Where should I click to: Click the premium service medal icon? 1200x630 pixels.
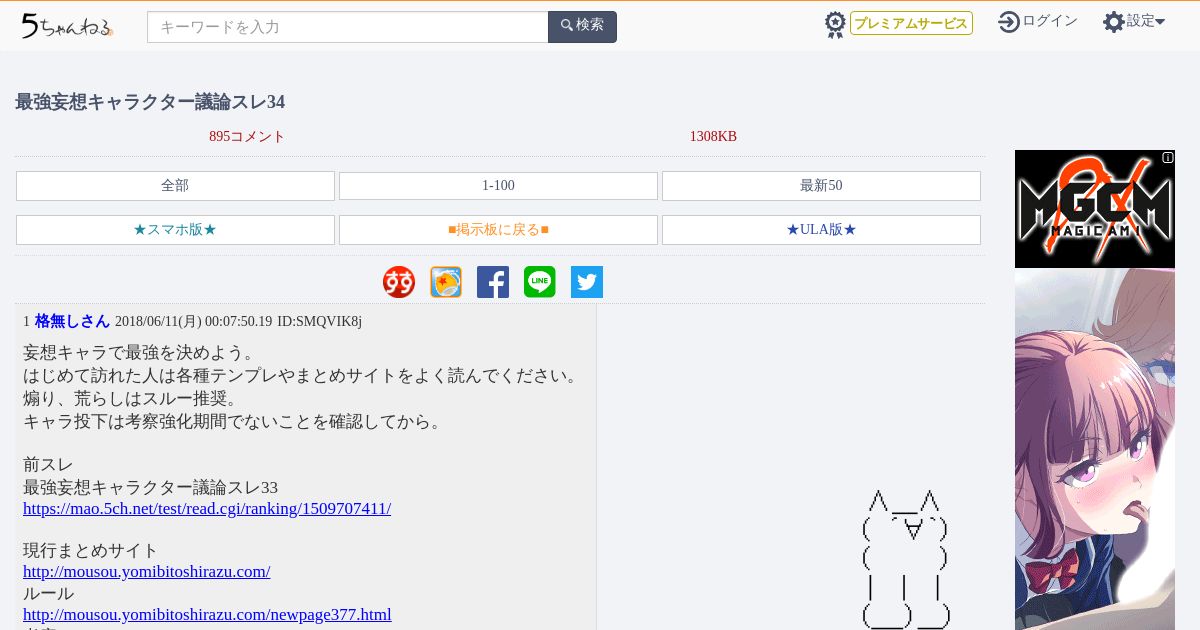tap(835, 24)
